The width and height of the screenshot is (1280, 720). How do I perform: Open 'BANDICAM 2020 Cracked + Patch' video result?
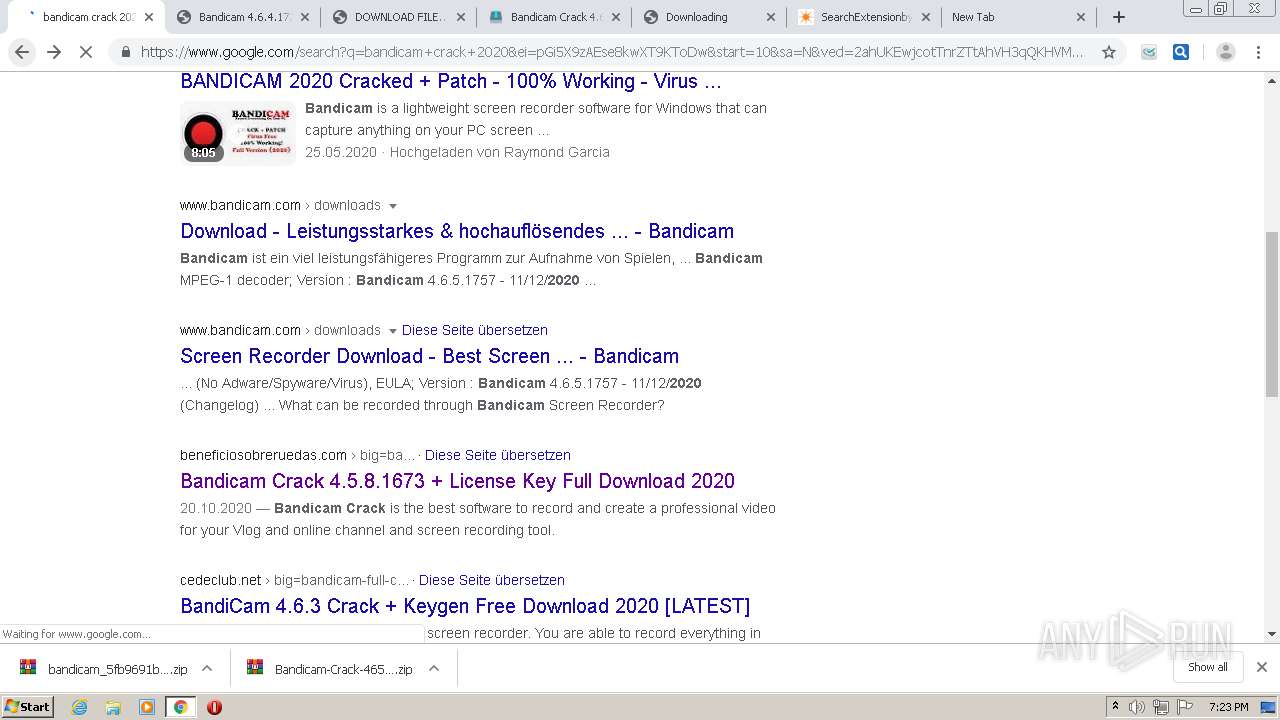[x=450, y=82]
